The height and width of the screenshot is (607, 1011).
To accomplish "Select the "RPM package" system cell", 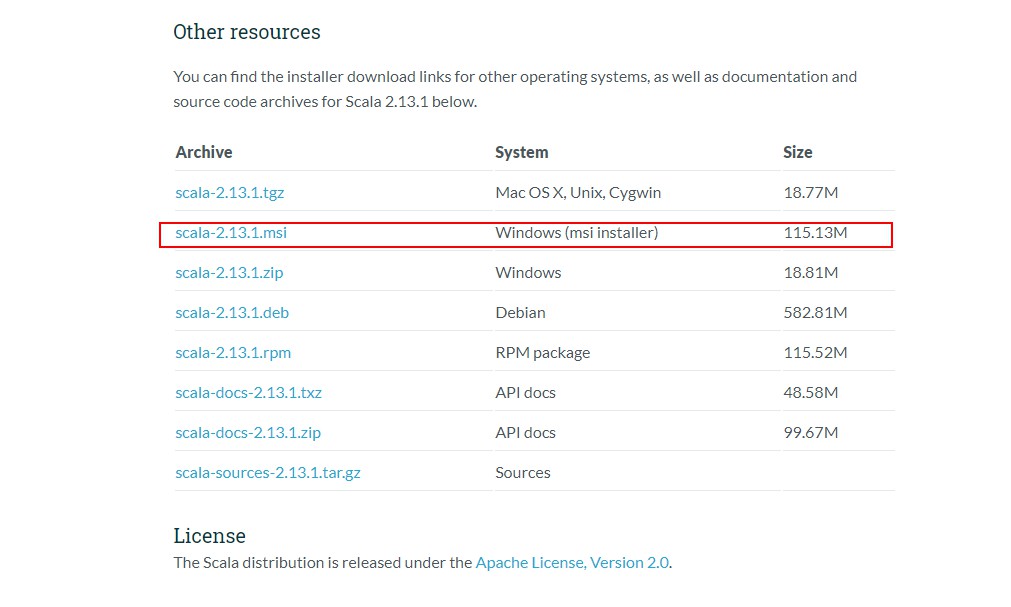I will coord(542,353).
